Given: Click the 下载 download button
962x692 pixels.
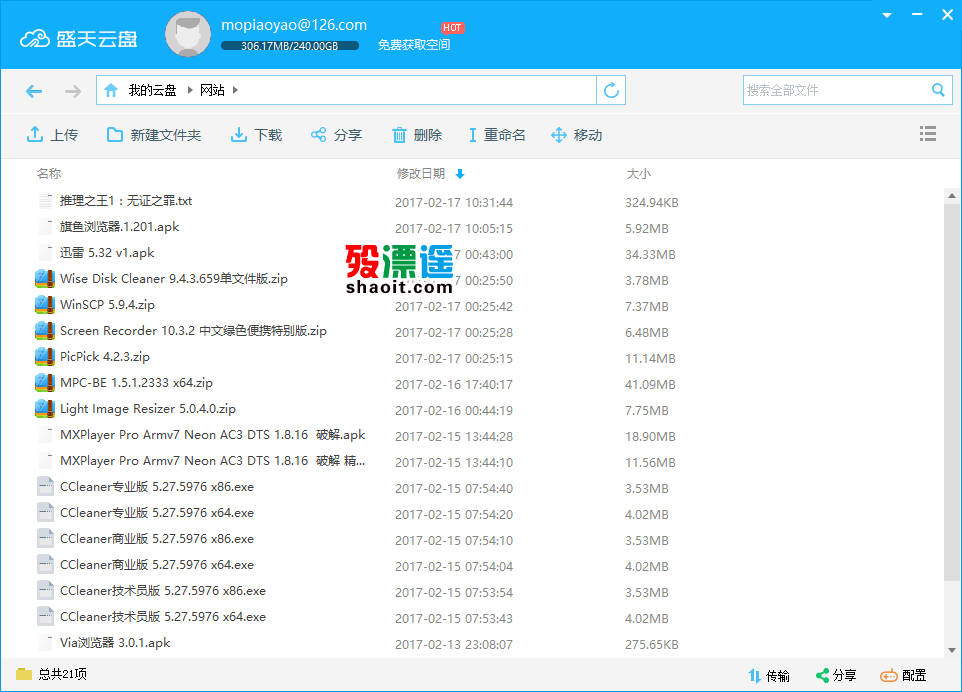Looking at the screenshot, I should (256, 135).
